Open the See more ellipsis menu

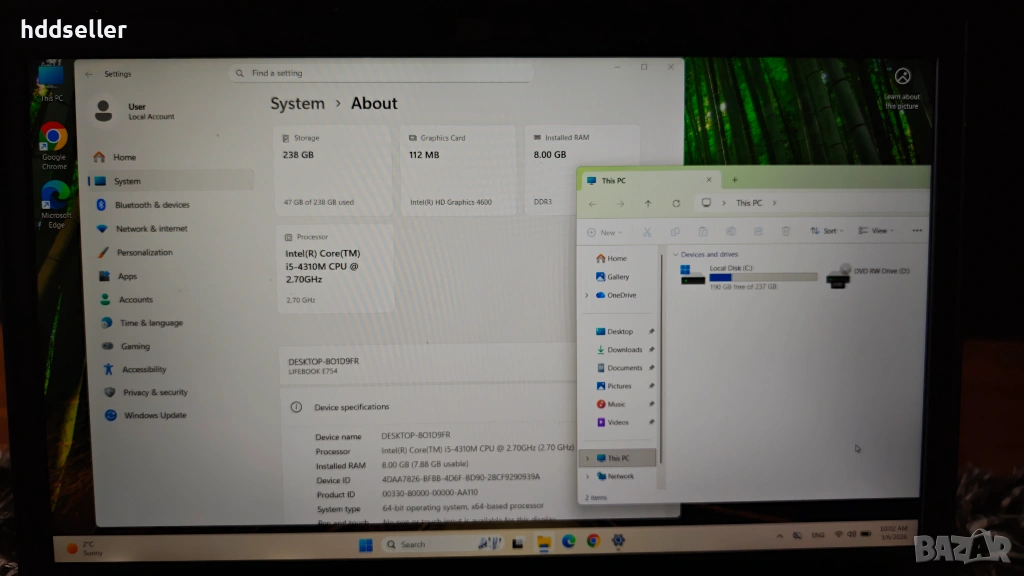[917, 231]
